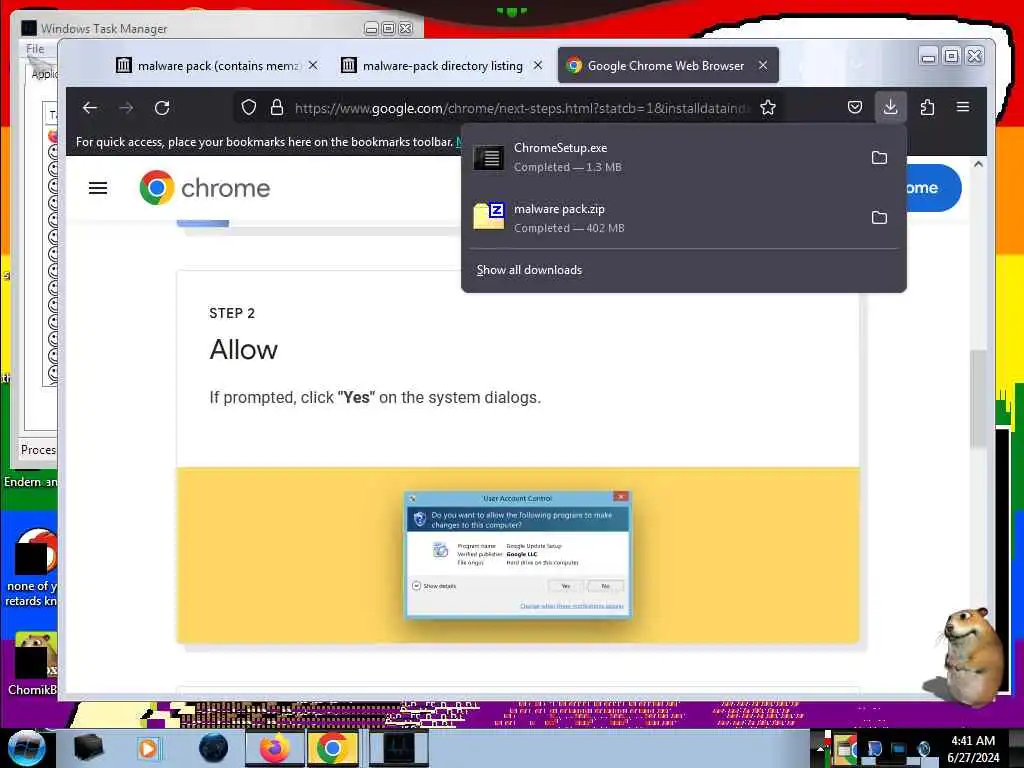Open the File menu in Task Manager
The width and height of the screenshot is (1024, 768).
tap(35, 49)
